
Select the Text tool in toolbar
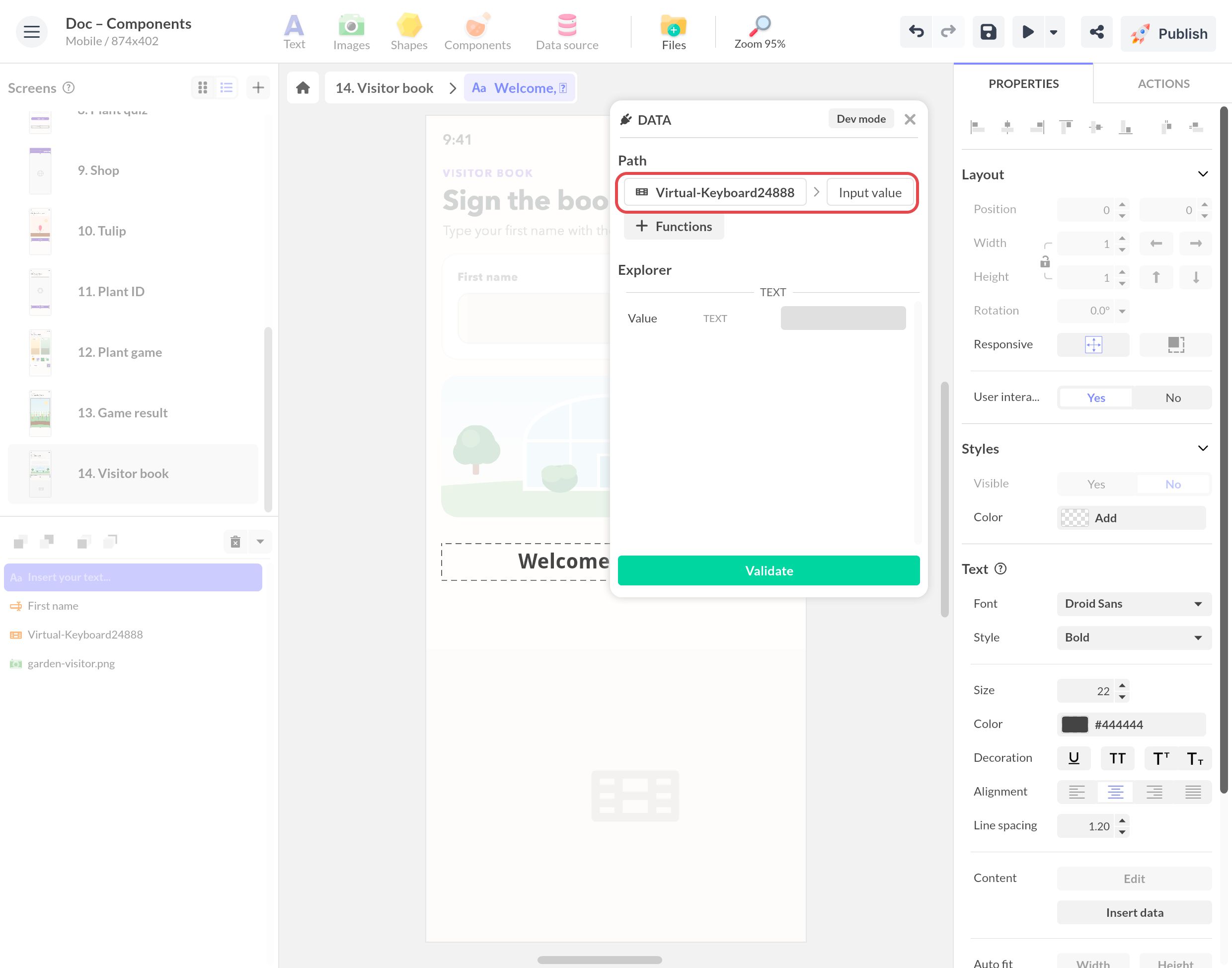tap(294, 32)
